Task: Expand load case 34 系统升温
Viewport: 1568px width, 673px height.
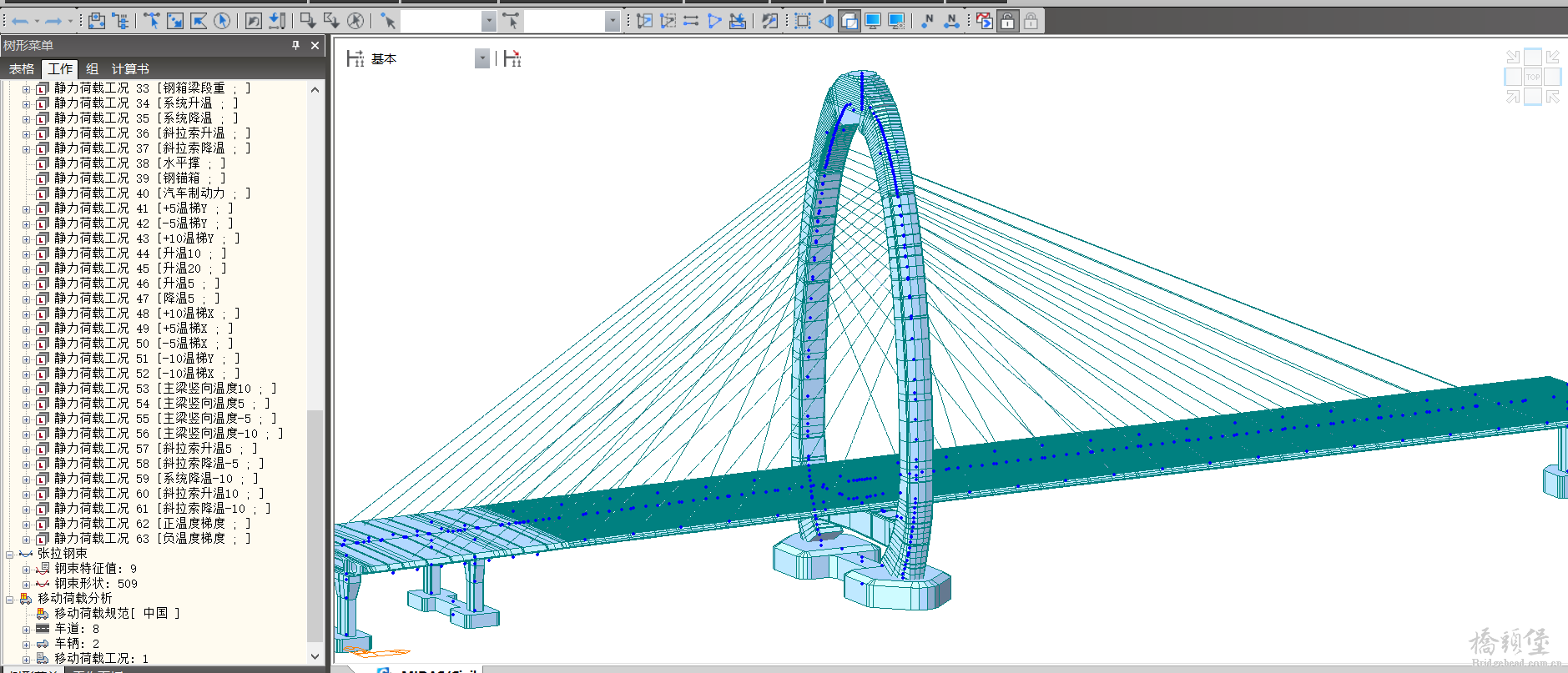Action: coord(26,103)
